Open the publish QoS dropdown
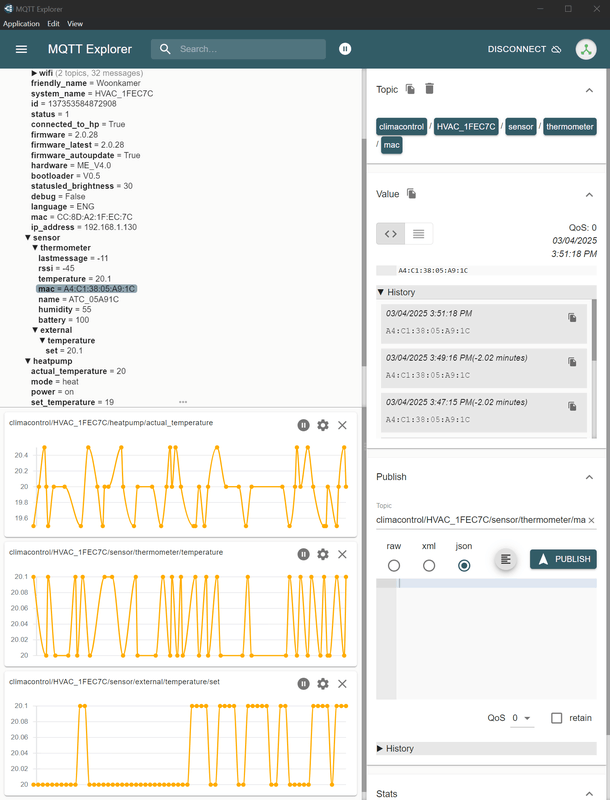 coord(522,718)
